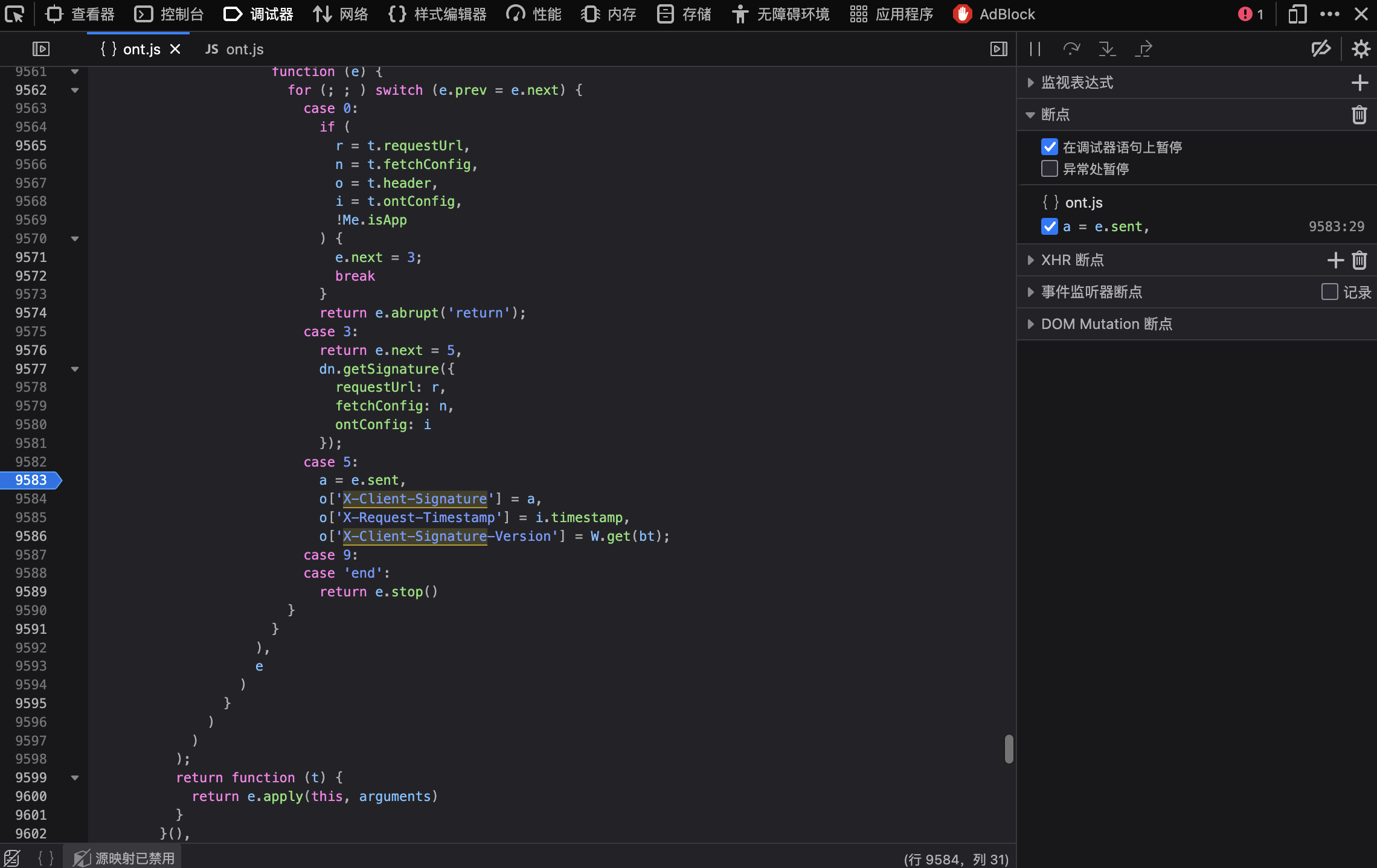The image size is (1377, 868).
Task: Click line number 9586 in gutter
Action: point(31,536)
